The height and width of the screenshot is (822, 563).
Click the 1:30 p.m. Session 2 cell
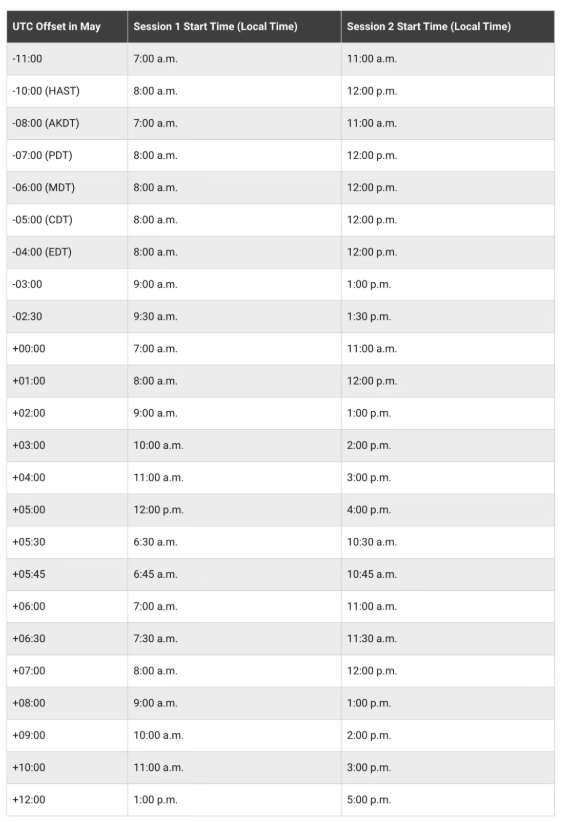[x=448, y=317]
